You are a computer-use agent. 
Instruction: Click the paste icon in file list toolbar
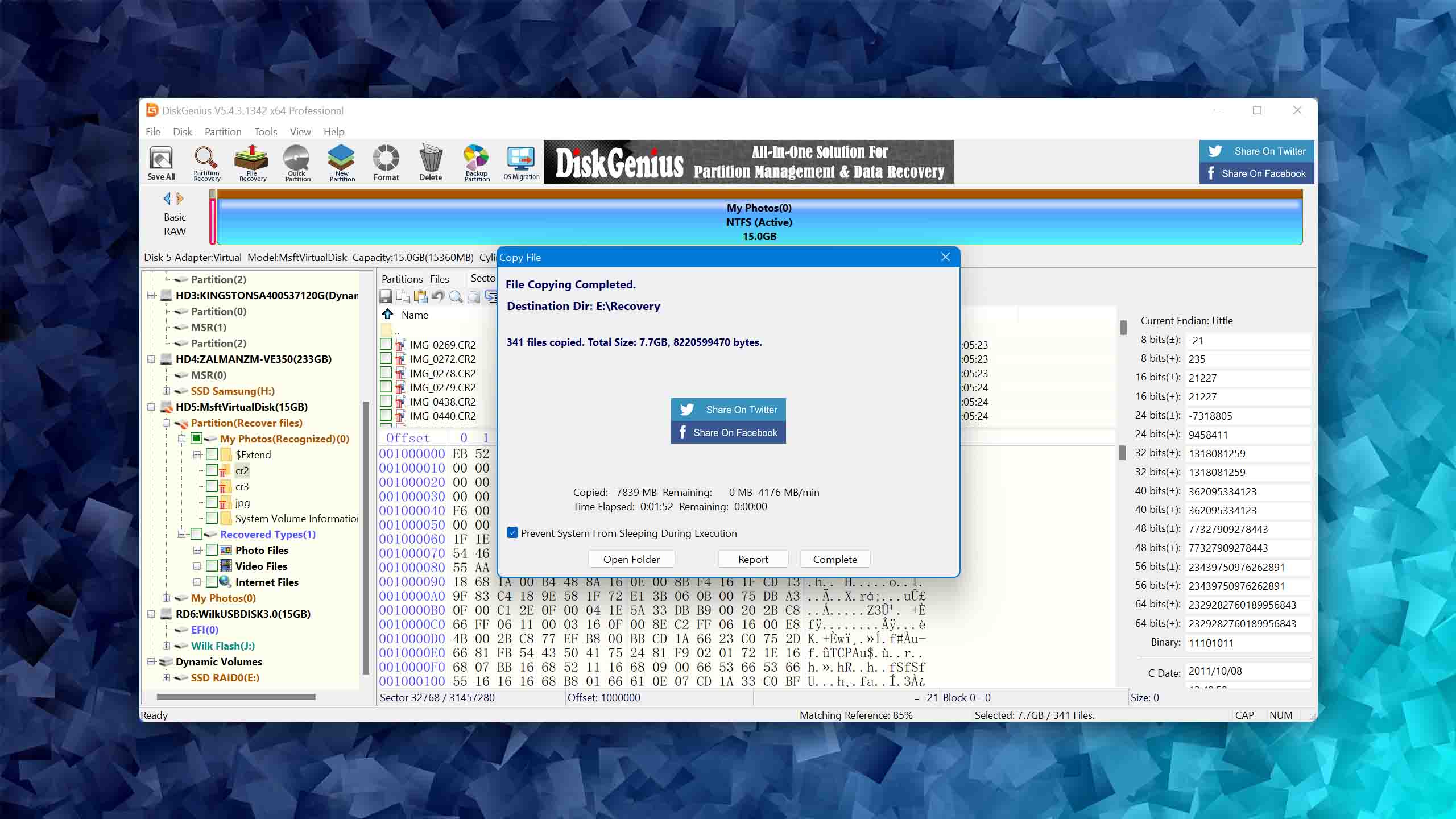pos(421,296)
